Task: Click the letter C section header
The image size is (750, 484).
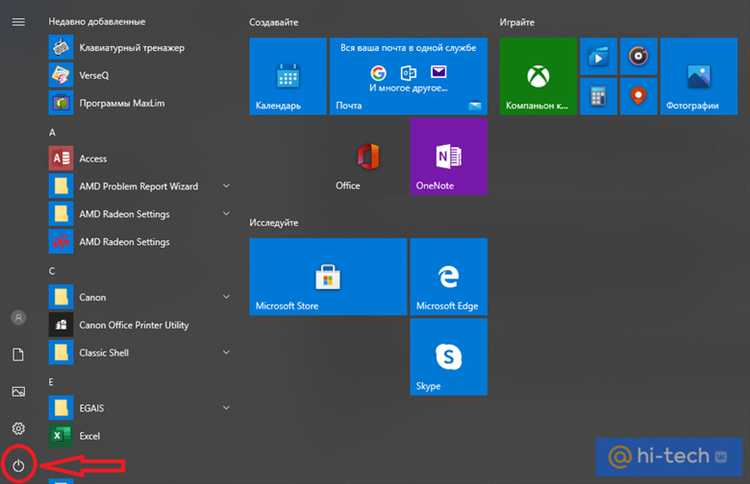Action: (52, 271)
